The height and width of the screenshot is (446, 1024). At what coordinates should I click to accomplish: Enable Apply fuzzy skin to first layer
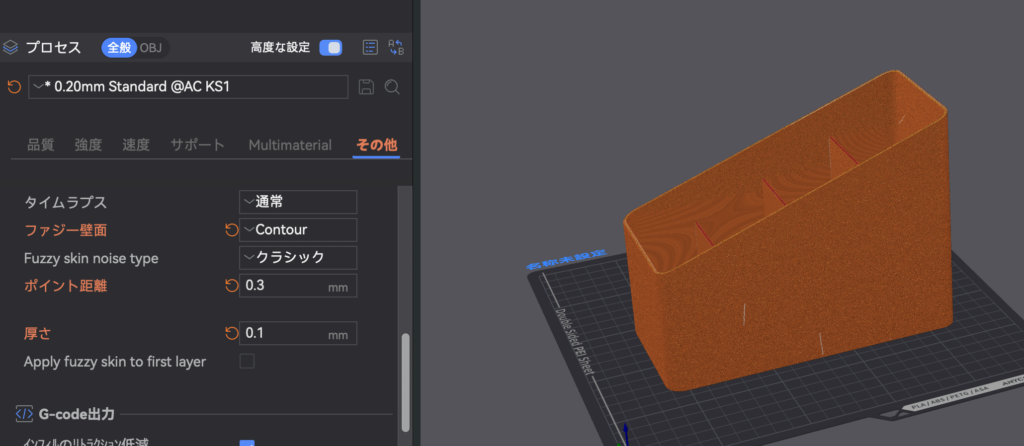click(x=247, y=361)
